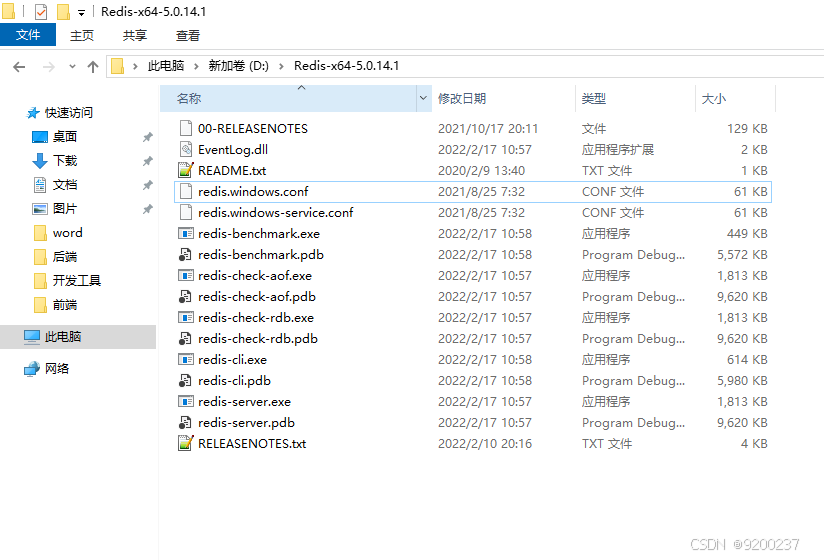
Task: Click the redis-server.exe file name
Action: click(x=244, y=402)
